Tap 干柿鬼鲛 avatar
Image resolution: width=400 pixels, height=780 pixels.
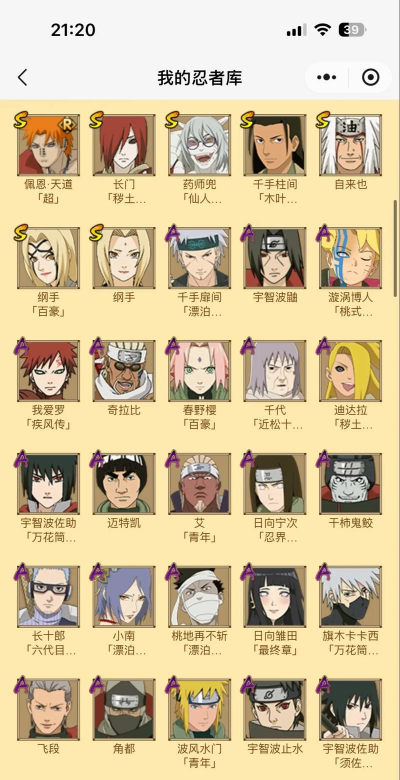[351, 484]
